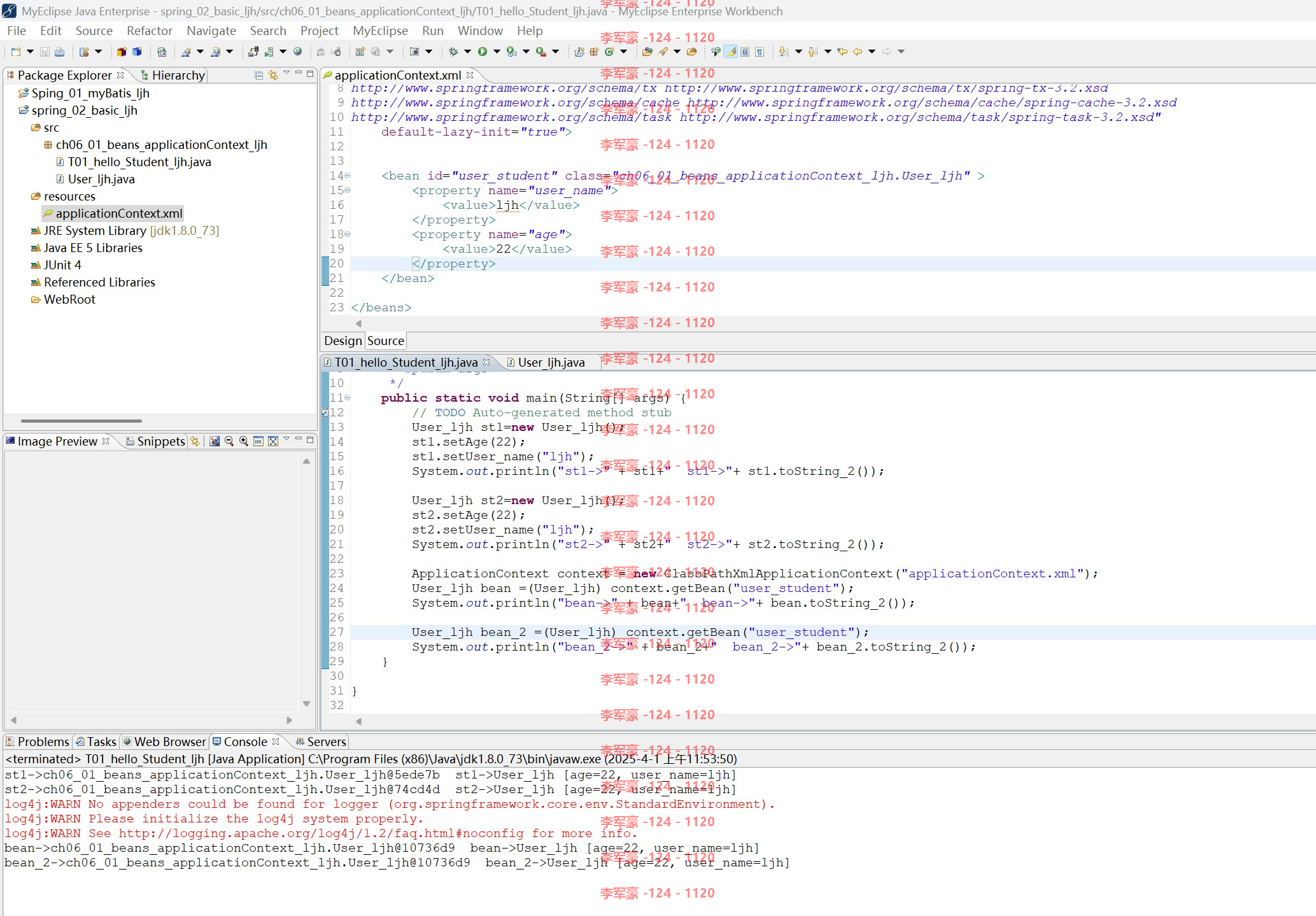The height and width of the screenshot is (916, 1316).
Task: Switch to the Problems tab
Action: coord(37,742)
